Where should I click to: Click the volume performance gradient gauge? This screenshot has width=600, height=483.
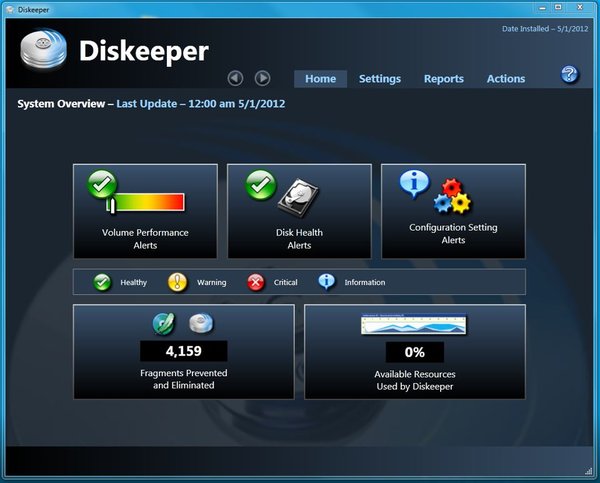pos(146,202)
